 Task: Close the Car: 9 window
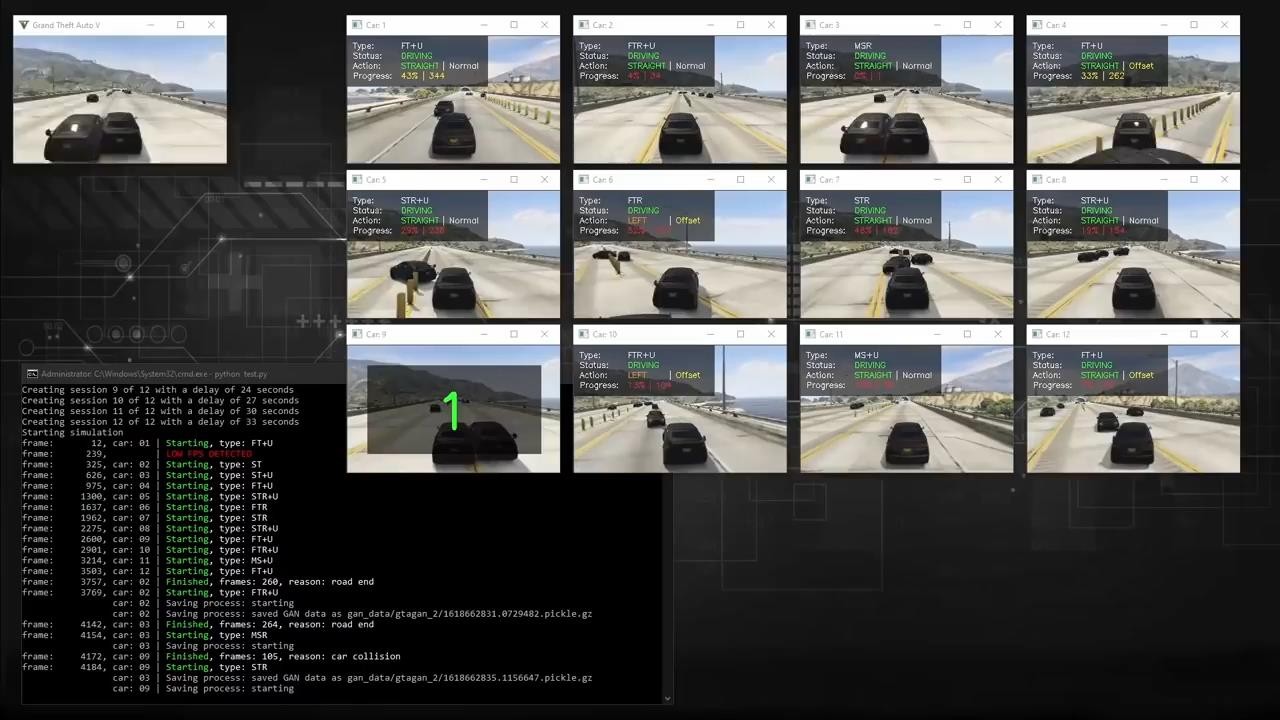click(544, 335)
